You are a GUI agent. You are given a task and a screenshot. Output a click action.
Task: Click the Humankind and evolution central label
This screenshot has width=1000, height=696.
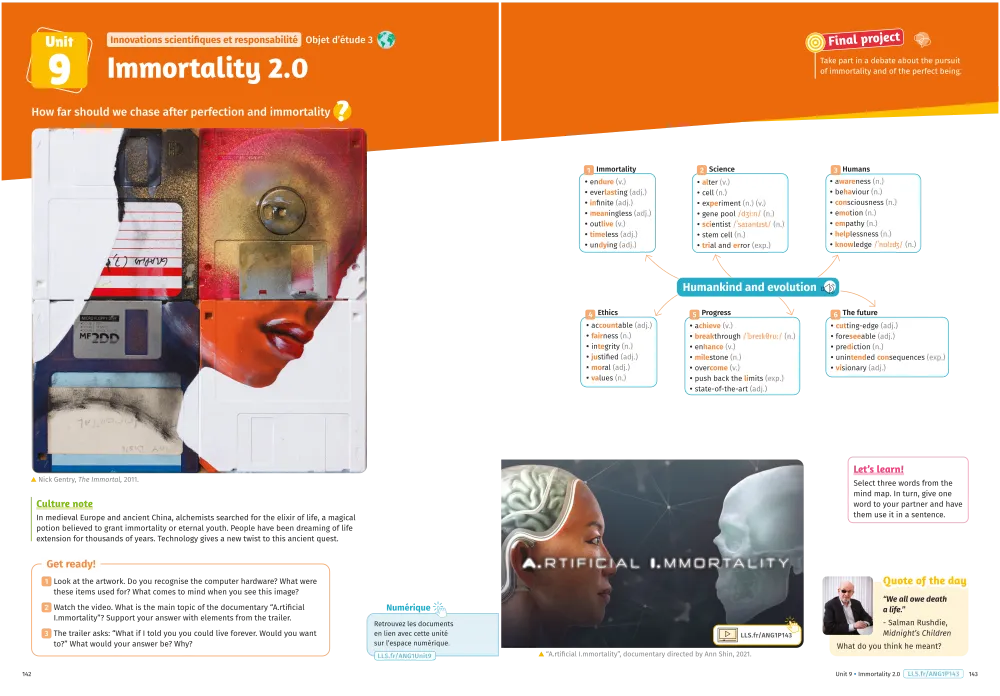[749, 287]
